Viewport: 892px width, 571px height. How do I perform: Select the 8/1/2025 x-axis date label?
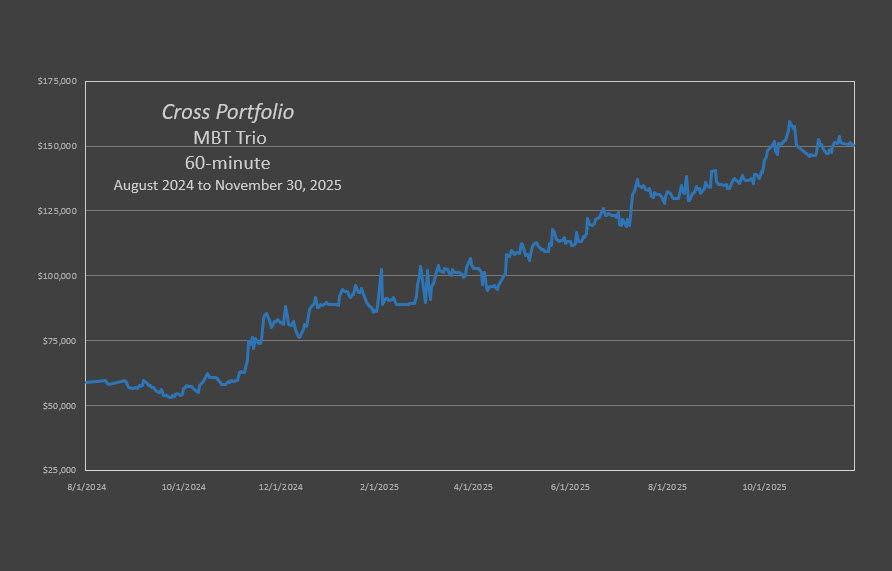tap(667, 487)
